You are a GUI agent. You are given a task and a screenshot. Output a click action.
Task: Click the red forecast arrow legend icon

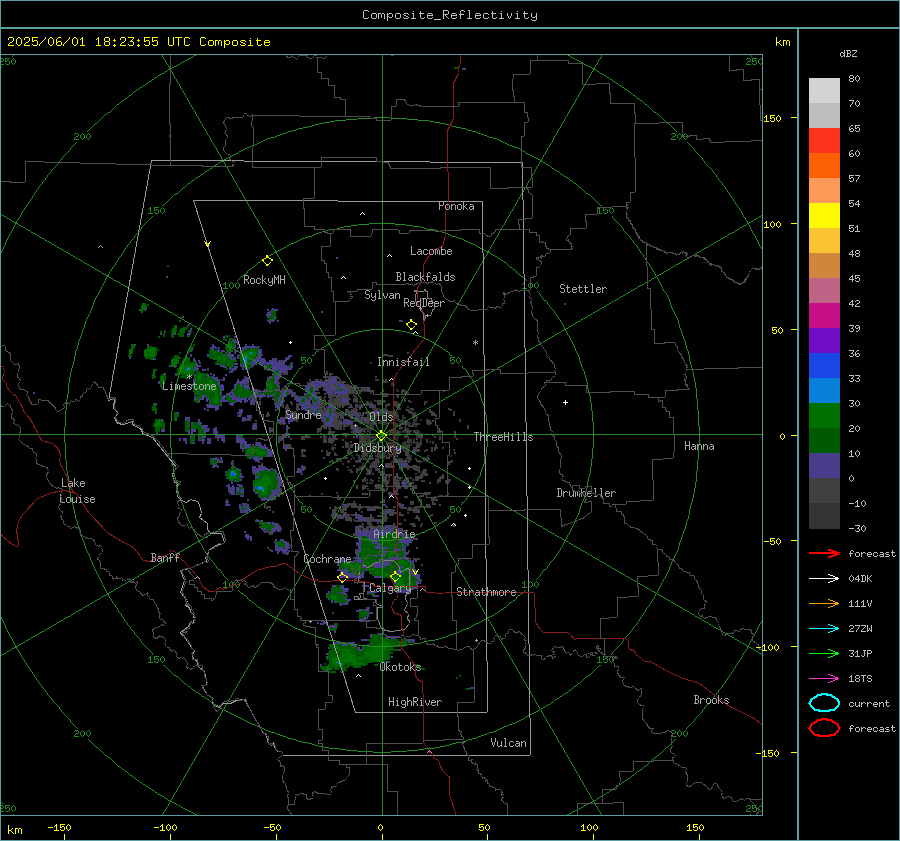[824, 553]
